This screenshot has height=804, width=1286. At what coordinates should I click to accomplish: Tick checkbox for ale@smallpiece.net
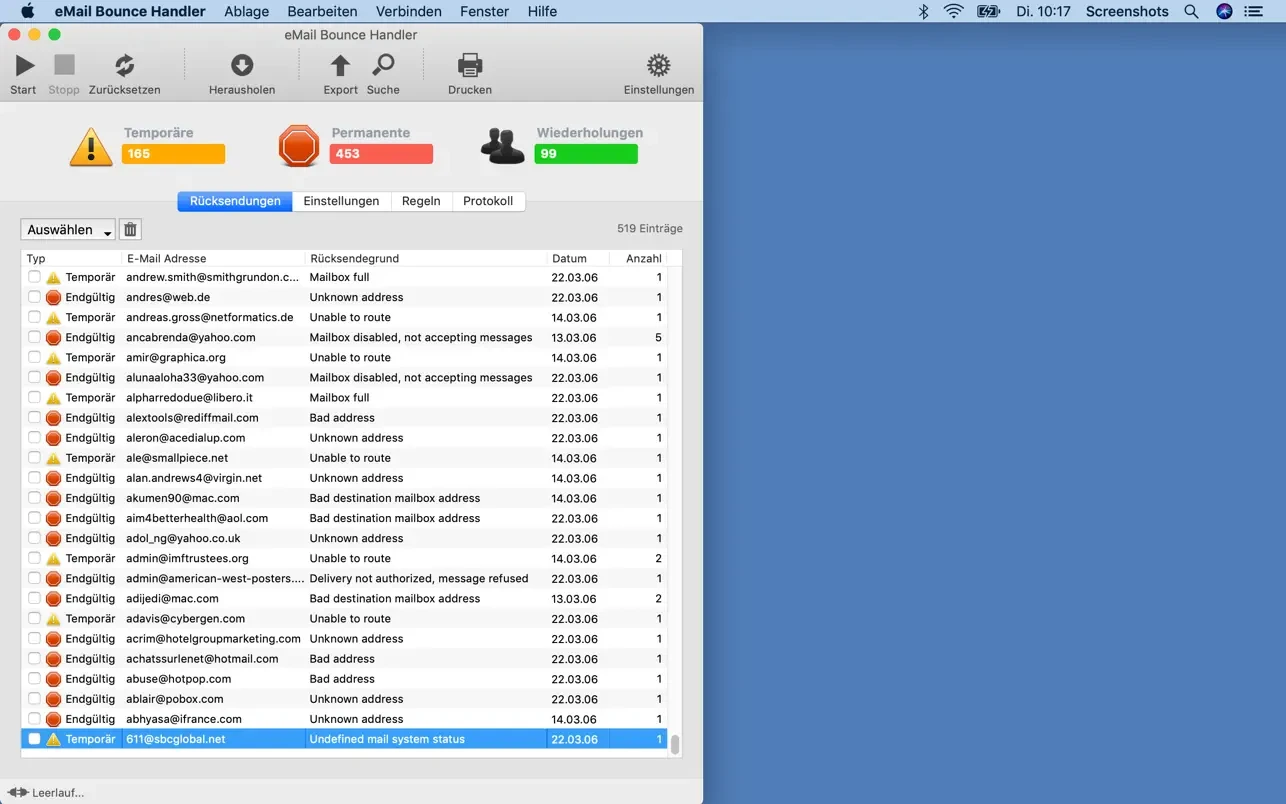[x=34, y=458]
